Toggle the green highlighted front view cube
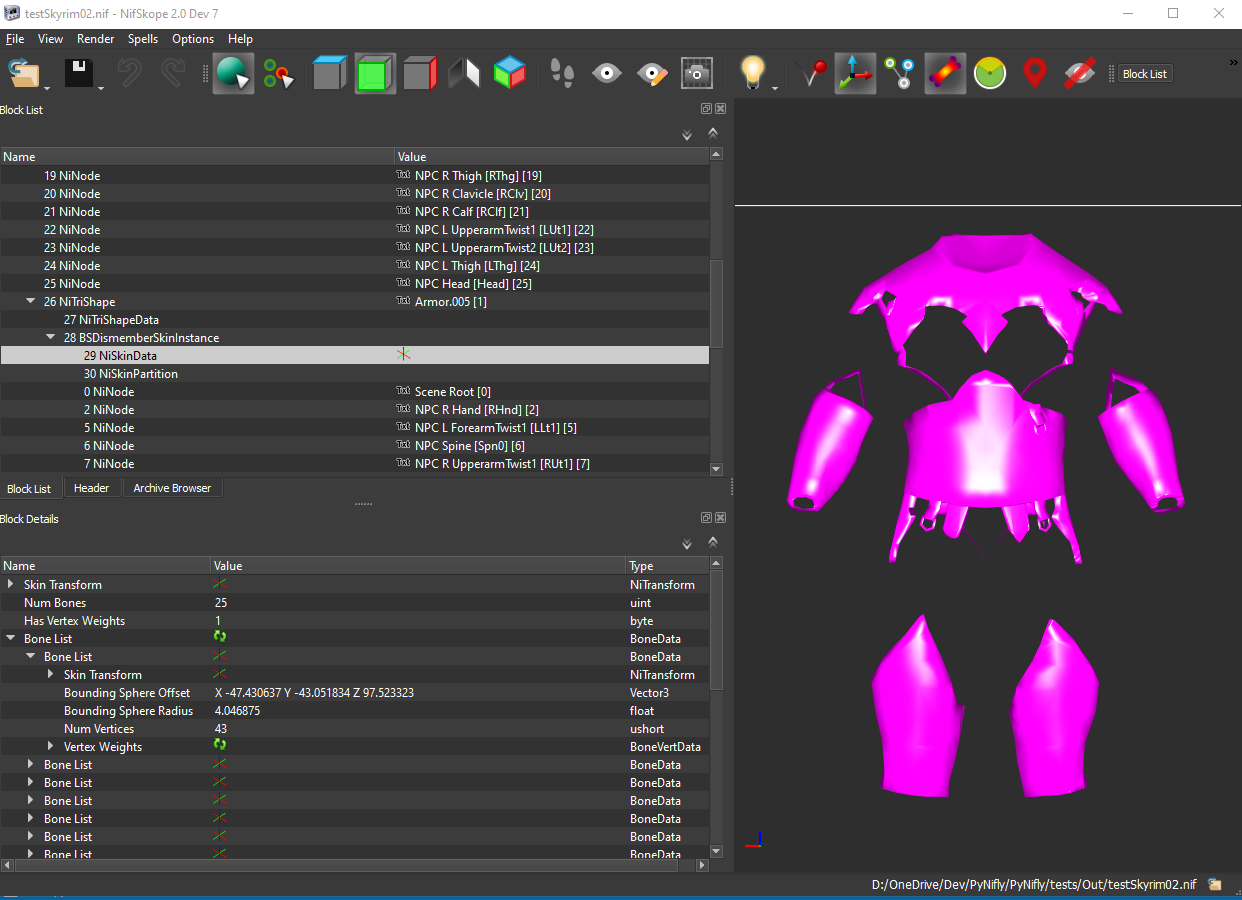Viewport: 1242px width, 900px height. click(374, 73)
